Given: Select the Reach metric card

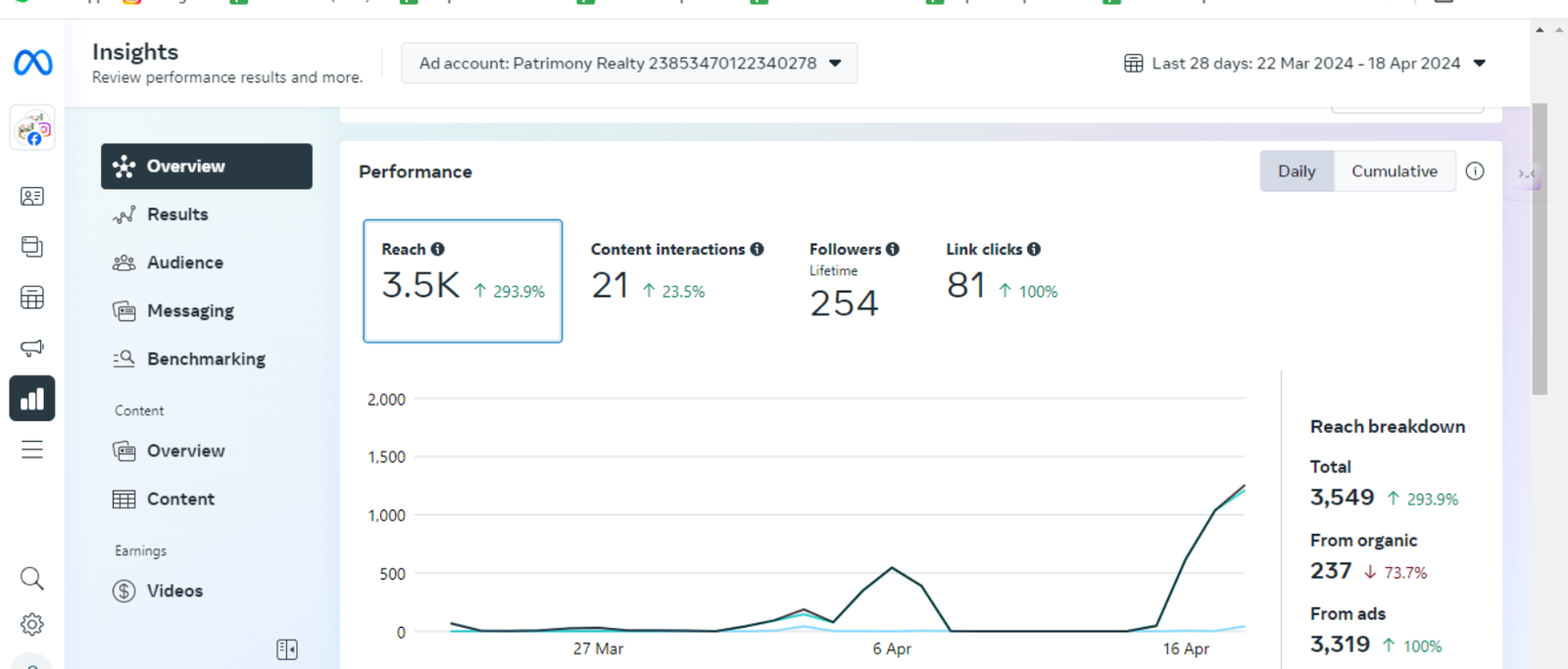Looking at the screenshot, I should click(463, 281).
